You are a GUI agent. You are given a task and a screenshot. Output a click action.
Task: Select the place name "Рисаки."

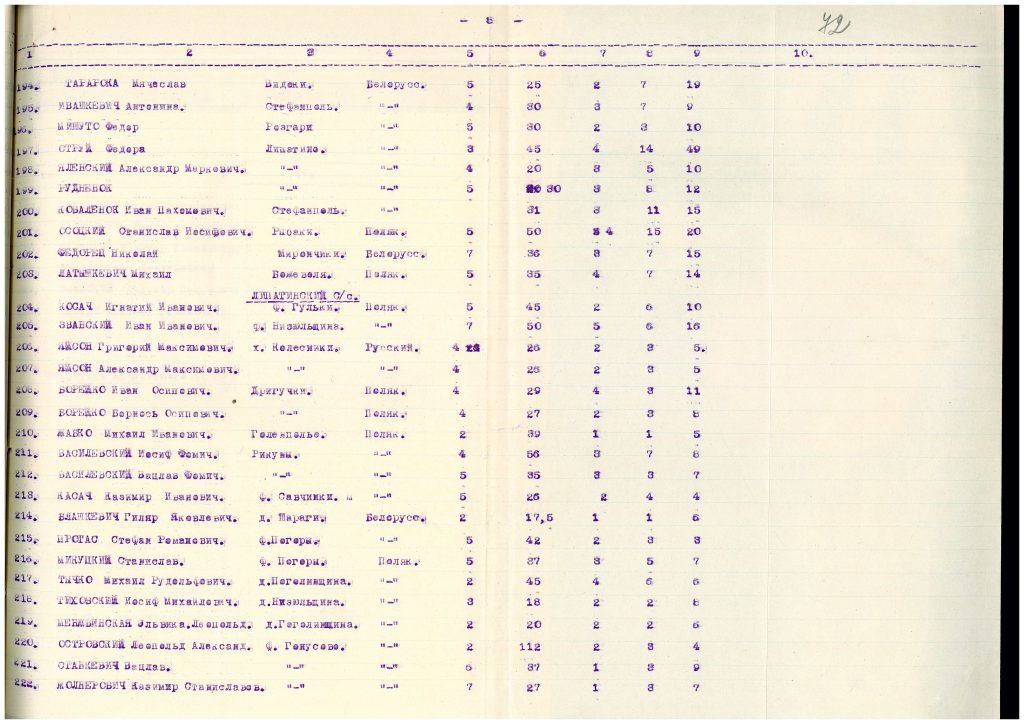tap(296, 232)
